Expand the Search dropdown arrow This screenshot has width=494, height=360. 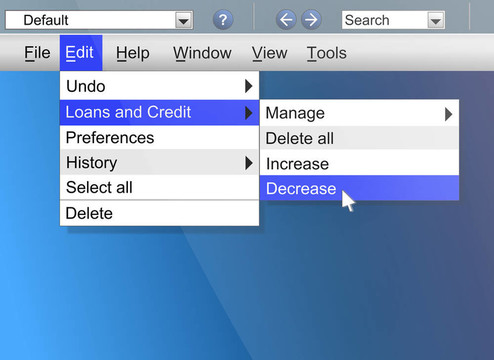click(436, 21)
